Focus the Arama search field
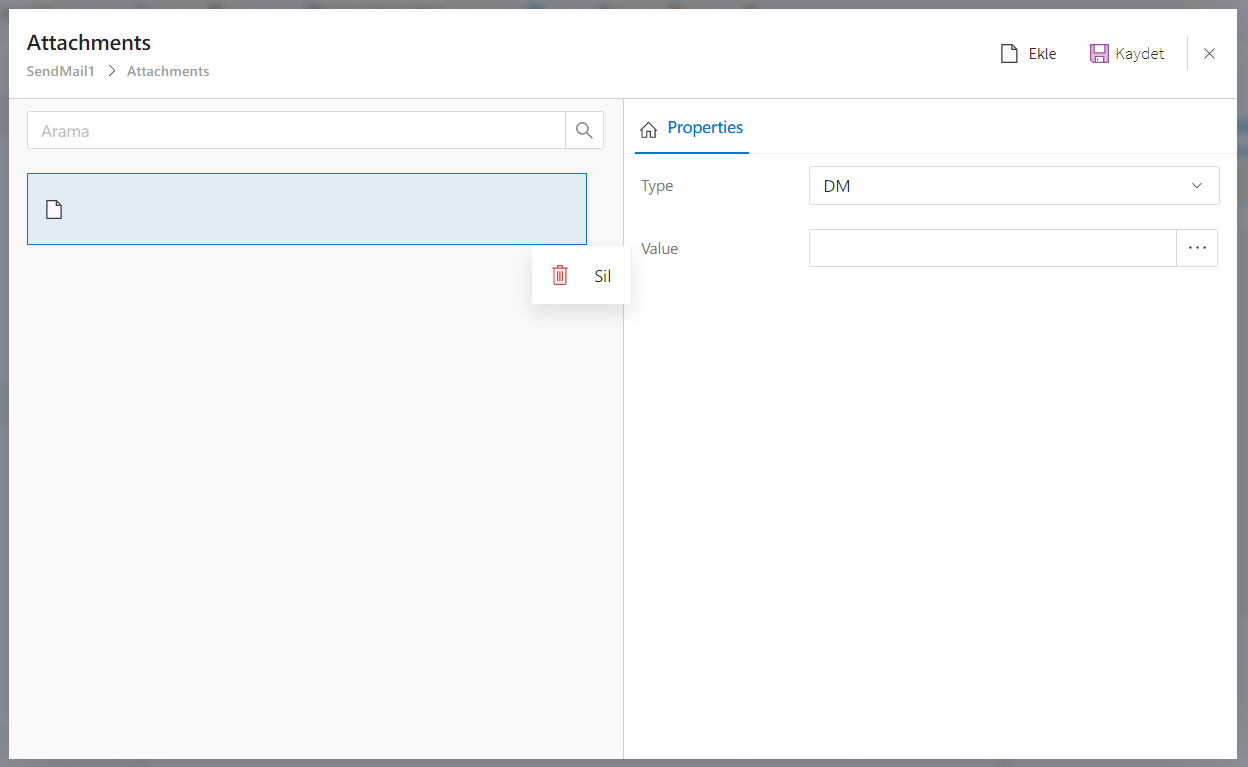The height and width of the screenshot is (767, 1248). coord(296,131)
